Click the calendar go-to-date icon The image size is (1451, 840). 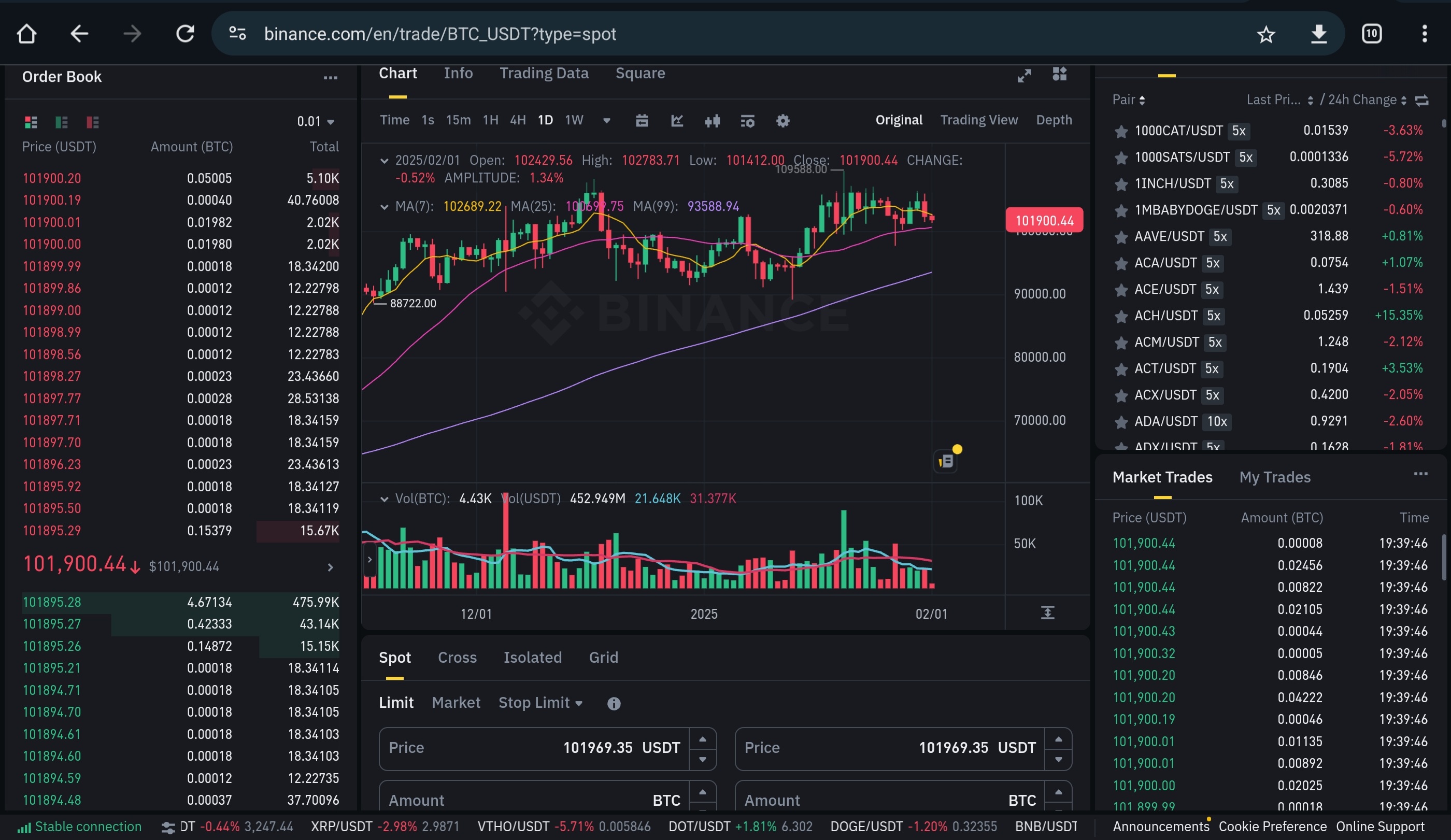(642, 121)
